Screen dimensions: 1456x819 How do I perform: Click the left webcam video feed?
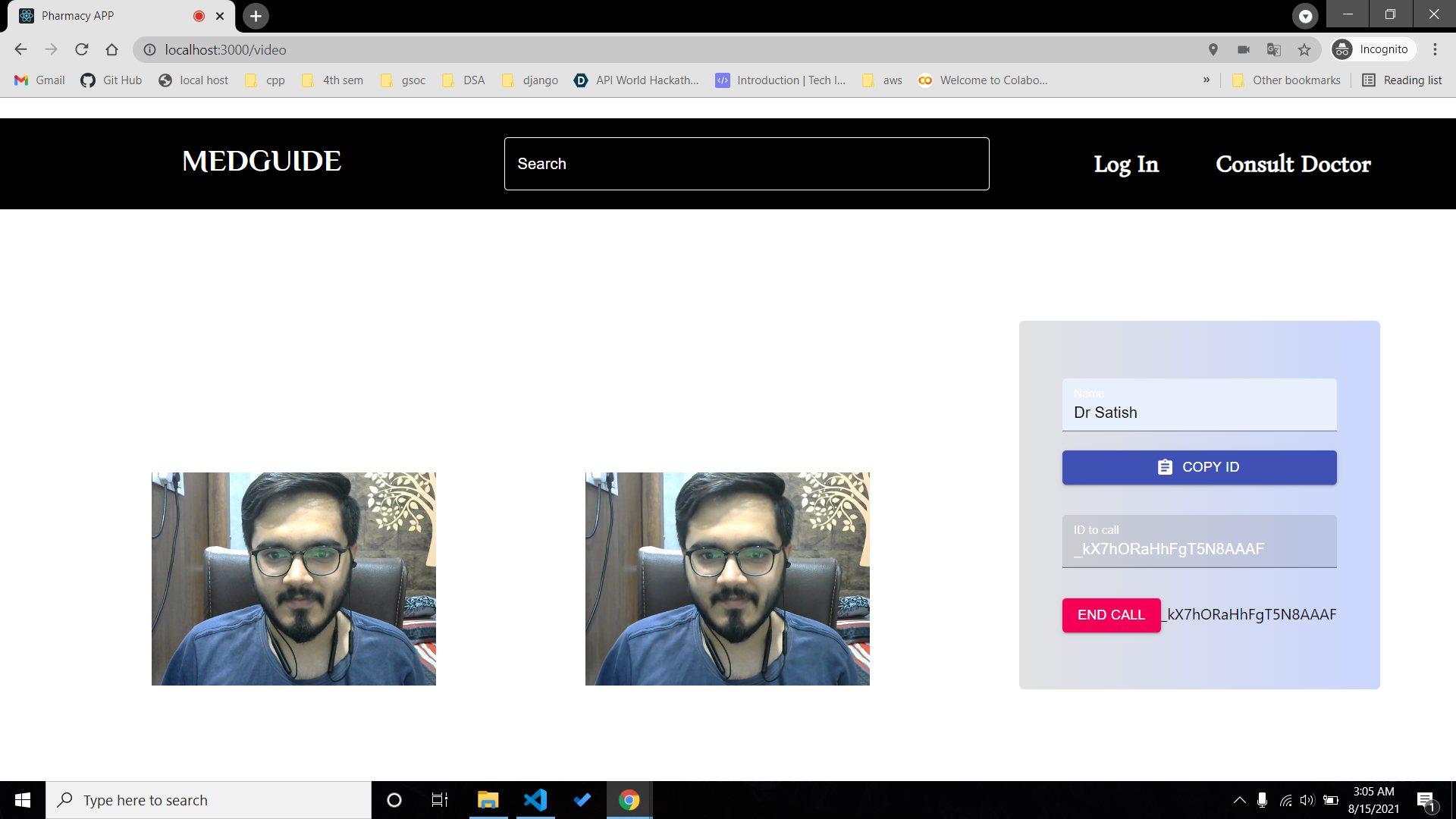click(293, 579)
